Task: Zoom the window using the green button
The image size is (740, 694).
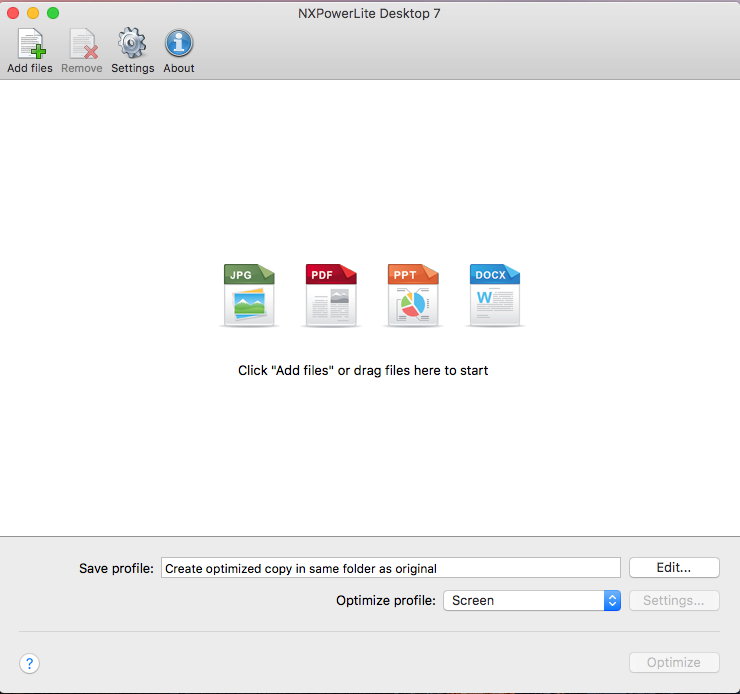Action: click(53, 13)
